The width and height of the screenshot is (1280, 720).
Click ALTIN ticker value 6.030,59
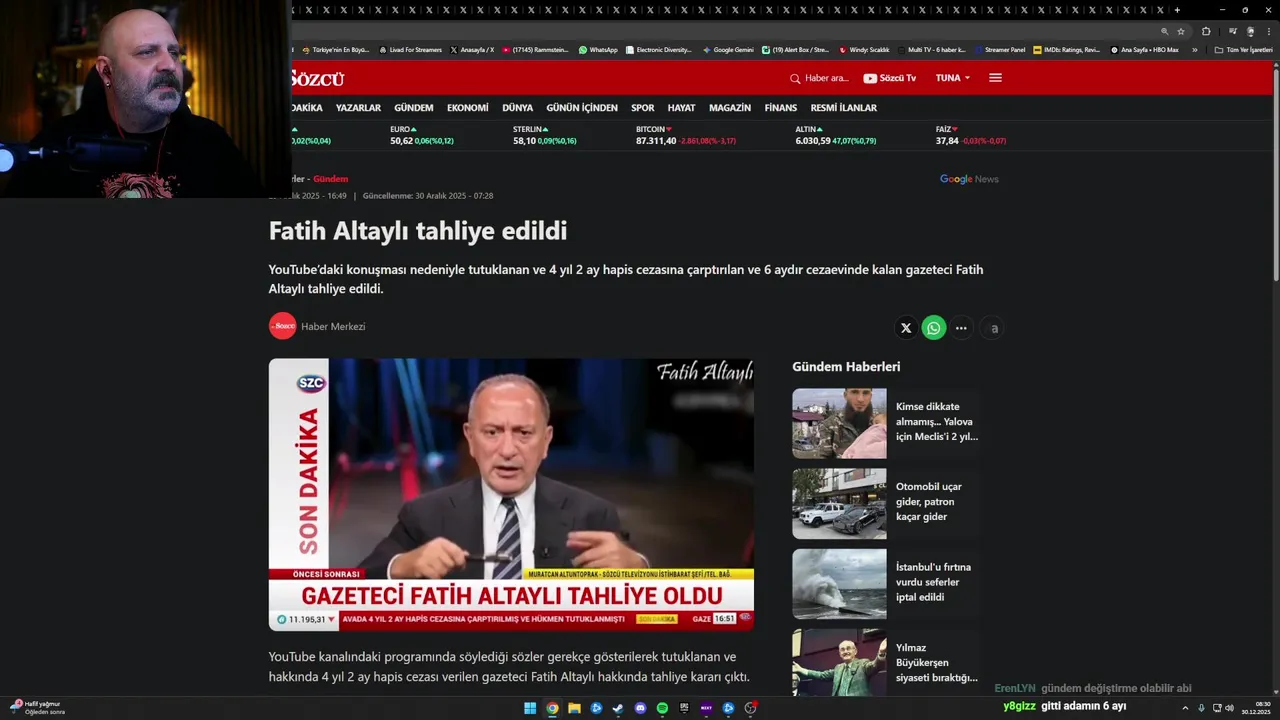tap(813, 141)
